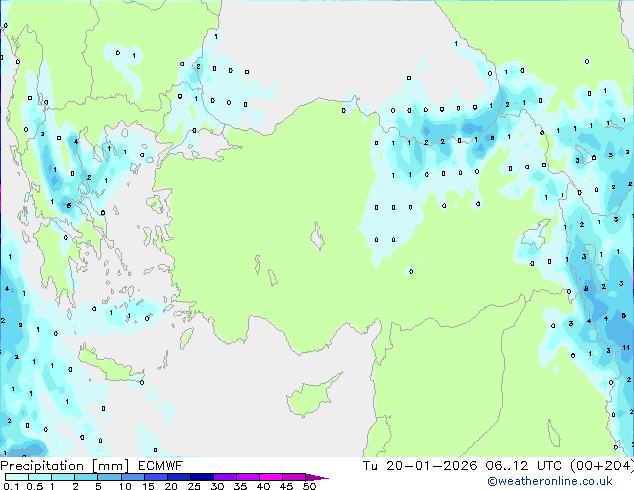
Task: Click the 'ECMWF' model label
Action: point(161,466)
